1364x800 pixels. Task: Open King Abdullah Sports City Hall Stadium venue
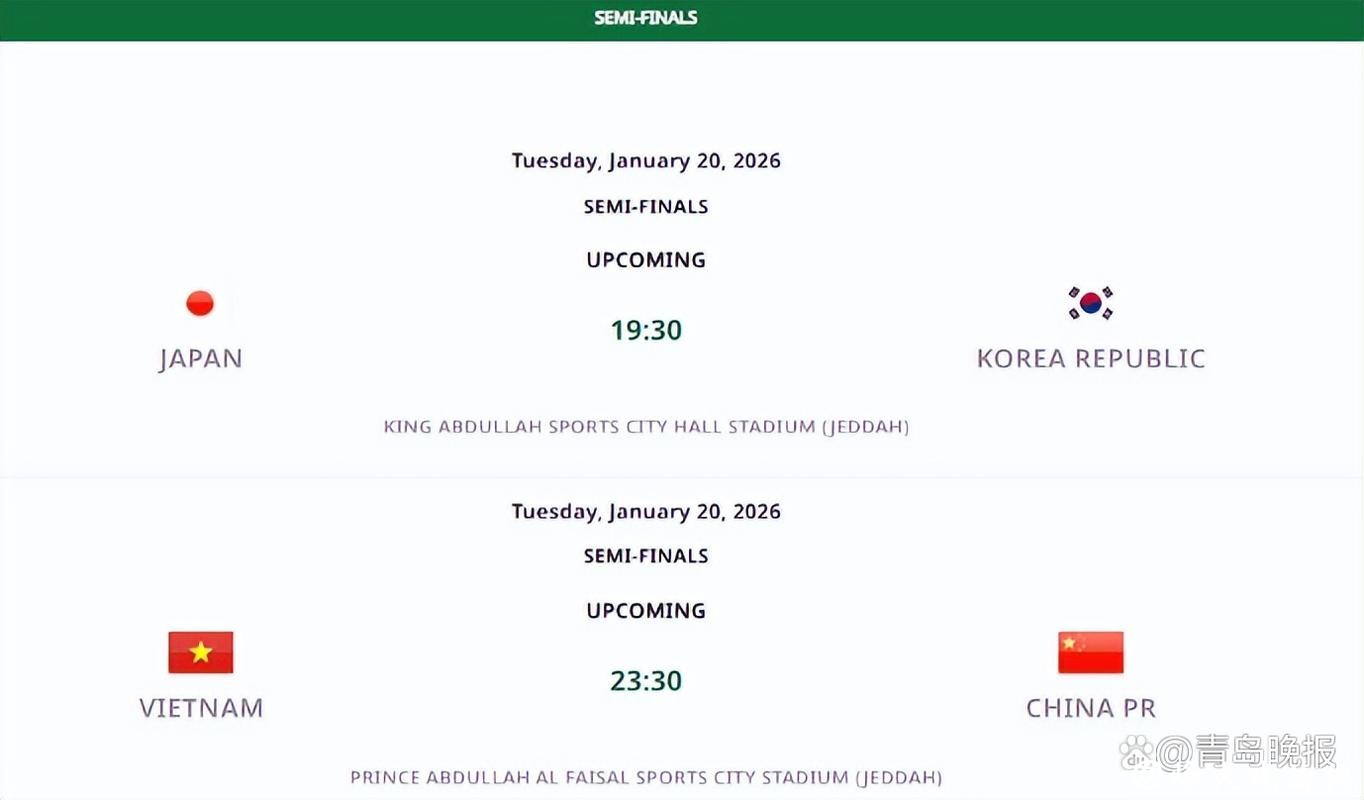(646, 427)
